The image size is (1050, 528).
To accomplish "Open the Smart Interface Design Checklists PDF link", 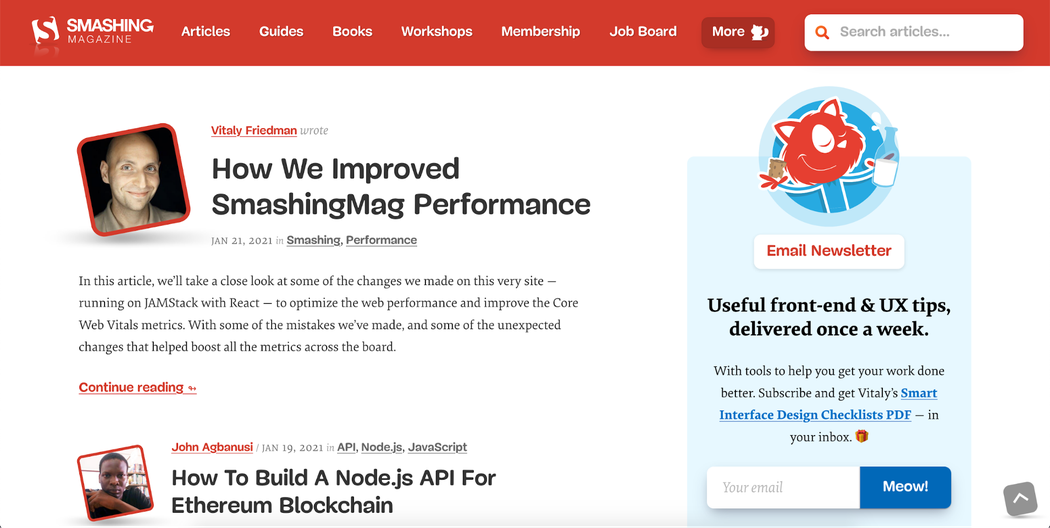I will pos(828,404).
